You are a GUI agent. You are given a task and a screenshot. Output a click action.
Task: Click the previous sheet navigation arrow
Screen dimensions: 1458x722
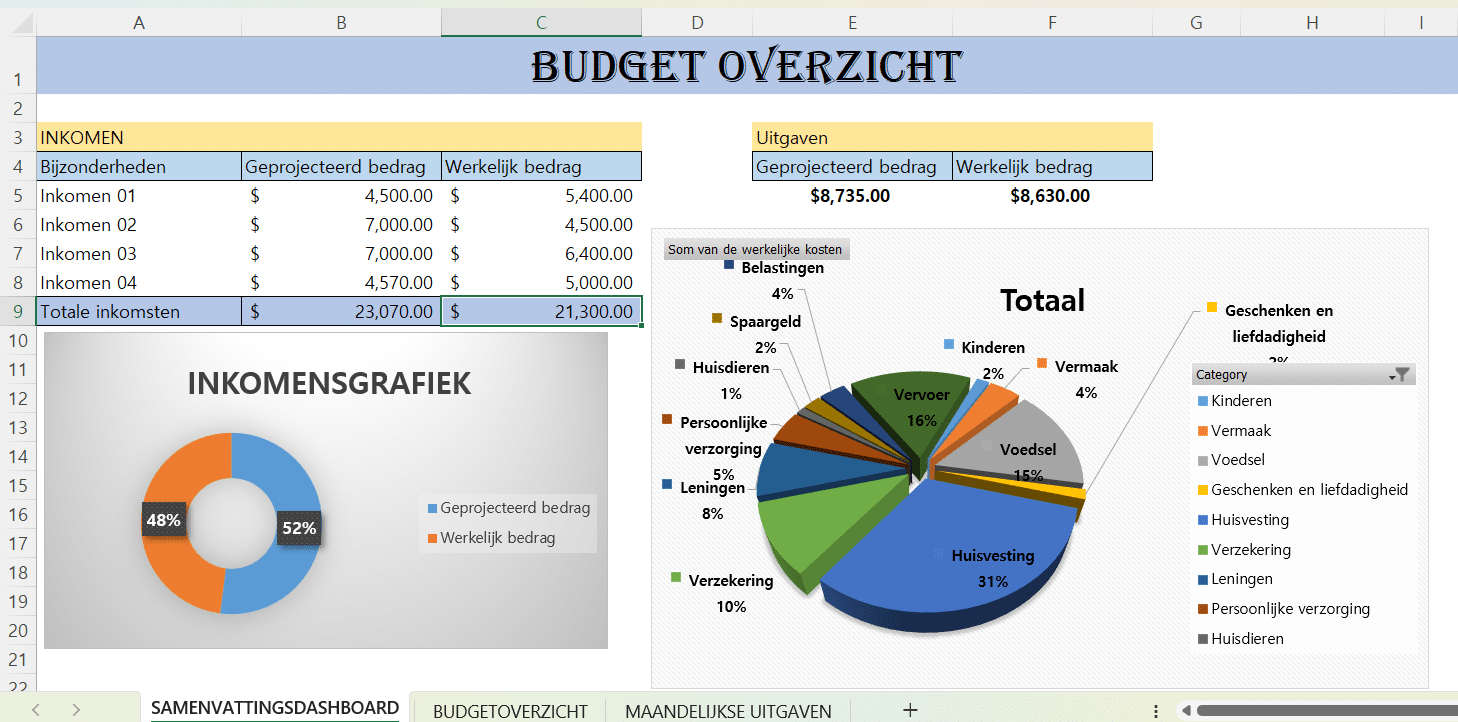36,710
